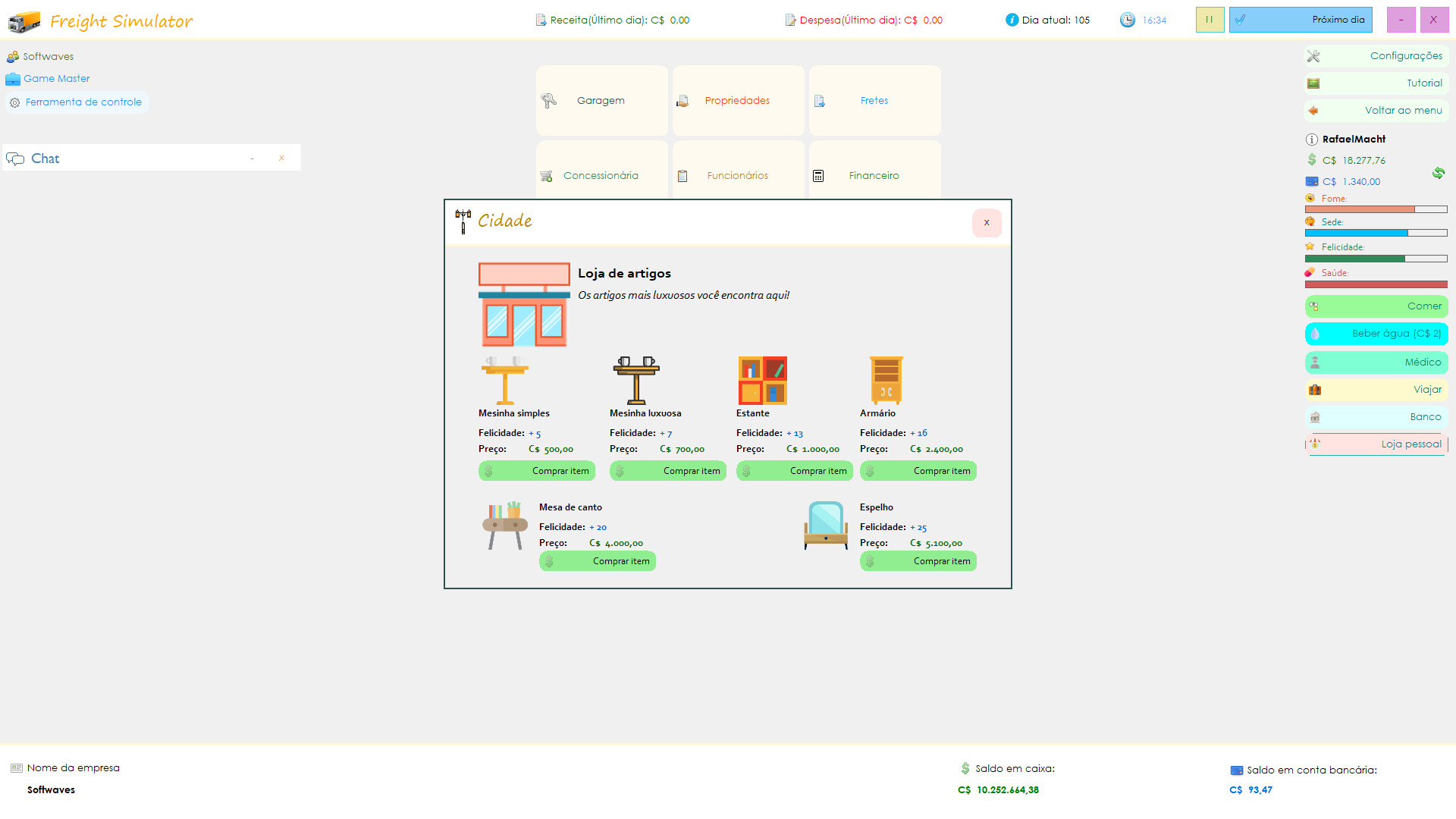Click the Felicidade progress bar
Screen dimensions: 1456x819
coord(1376,259)
